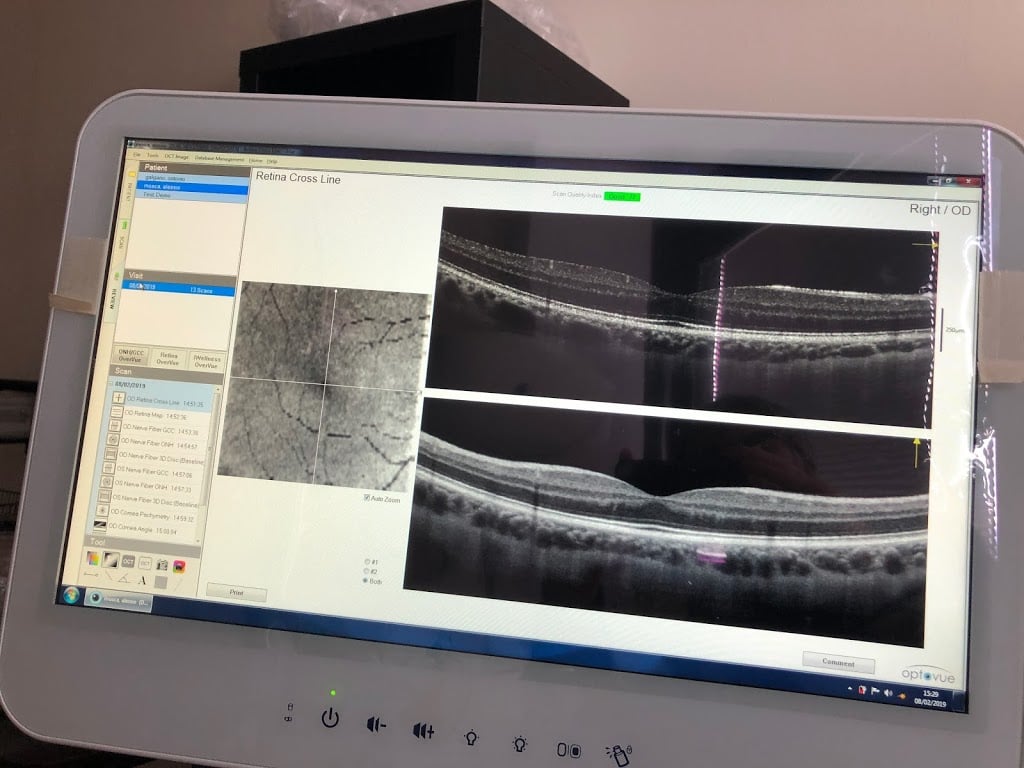This screenshot has height=768, width=1024.
Task: Click the upper horizontal OCT B-scan image
Action: click(682, 317)
